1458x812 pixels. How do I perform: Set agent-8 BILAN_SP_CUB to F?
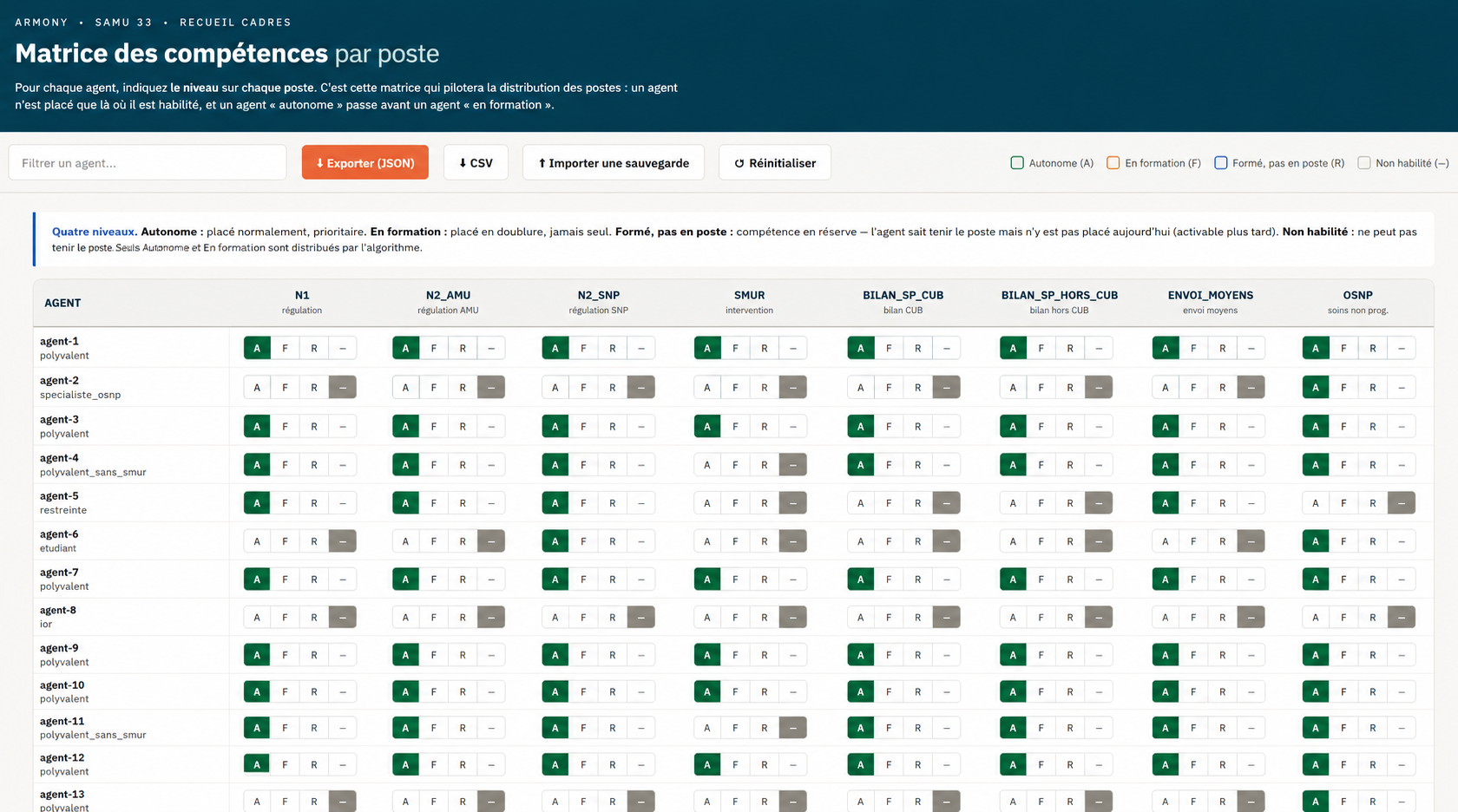(x=889, y=617)
